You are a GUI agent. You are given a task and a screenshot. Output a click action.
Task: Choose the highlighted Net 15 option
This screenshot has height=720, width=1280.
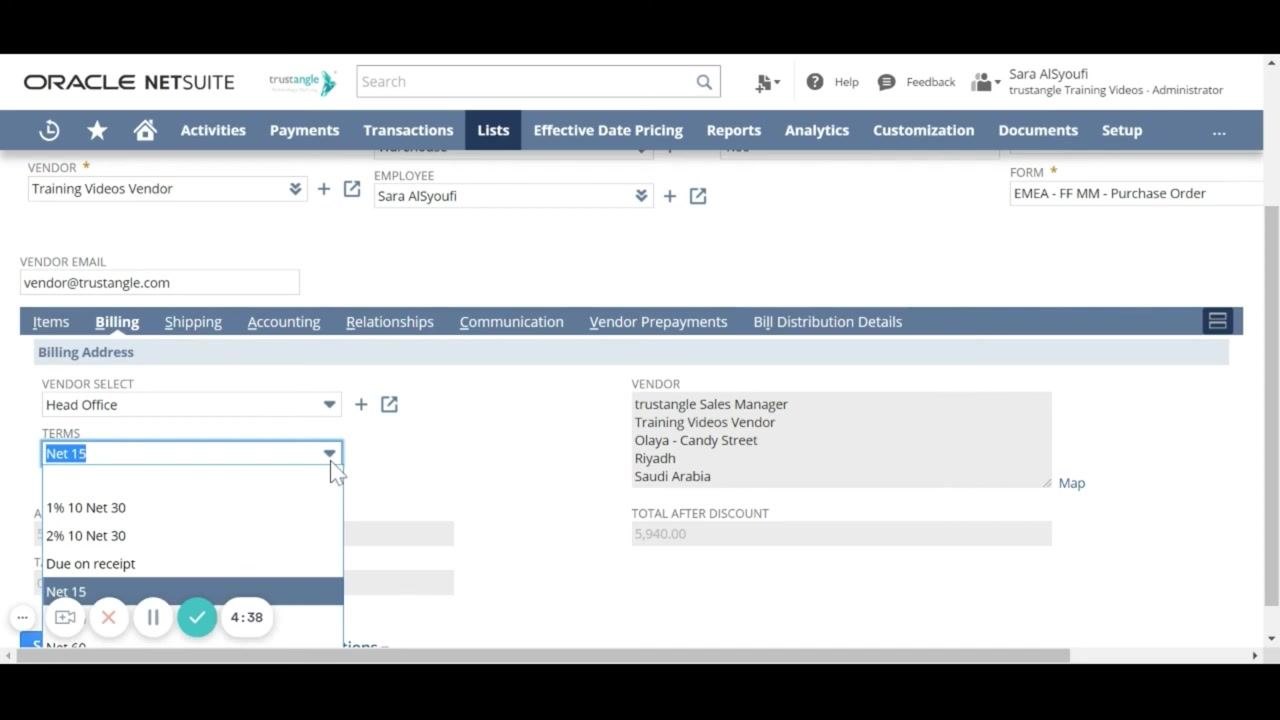[193, 591]
